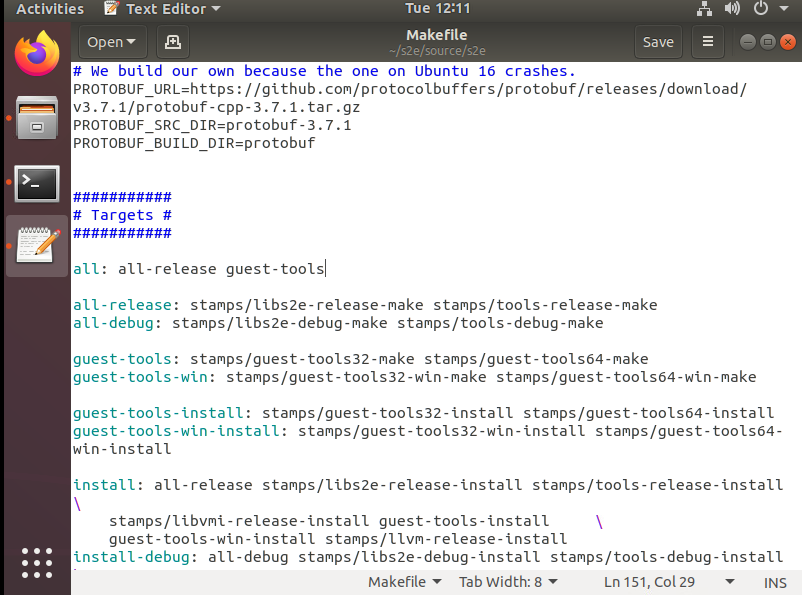
Task: Click the Makefile title in the header
Action: coord(436,35)
